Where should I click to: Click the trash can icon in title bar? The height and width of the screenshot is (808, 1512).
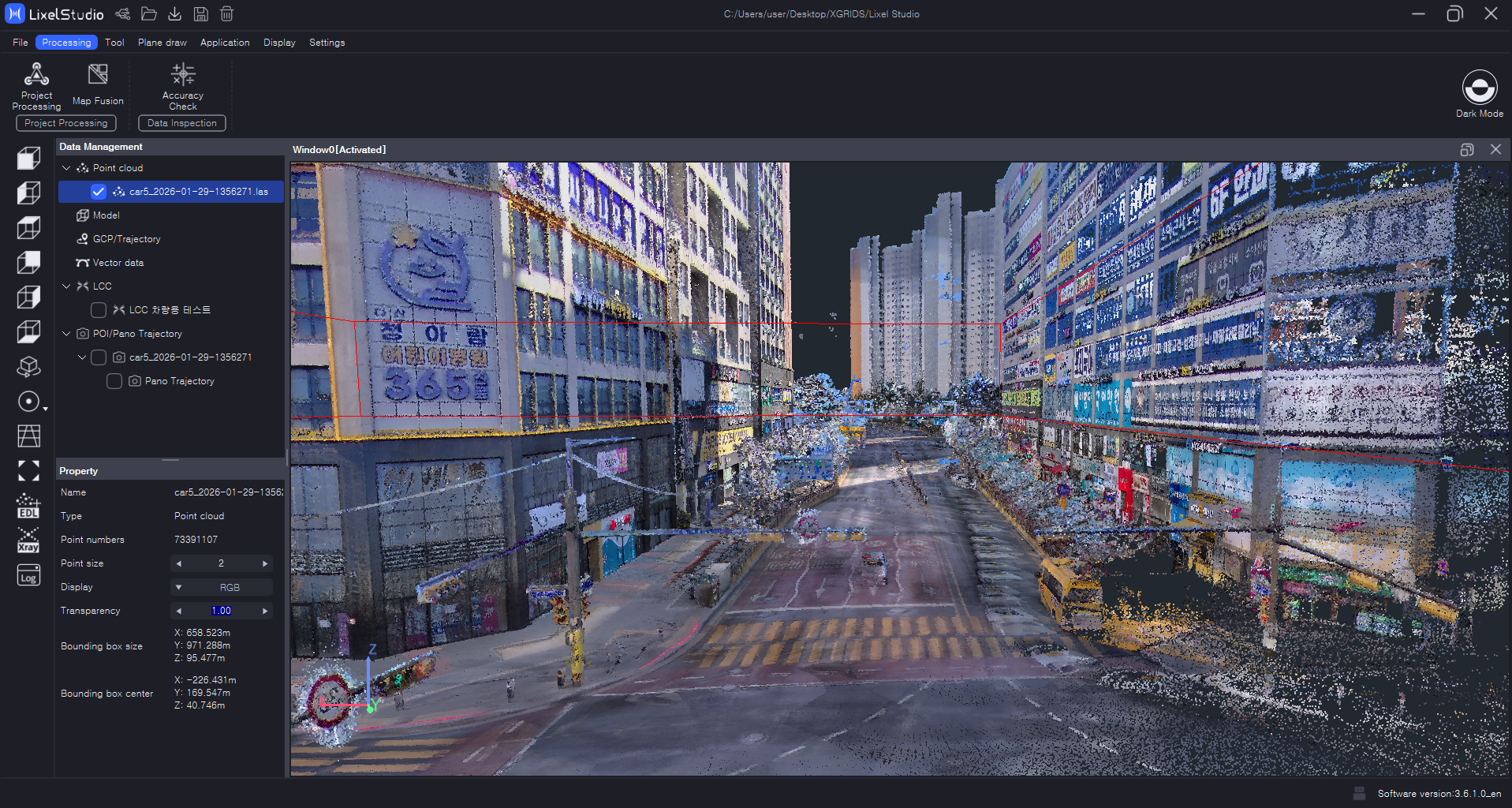226,14
